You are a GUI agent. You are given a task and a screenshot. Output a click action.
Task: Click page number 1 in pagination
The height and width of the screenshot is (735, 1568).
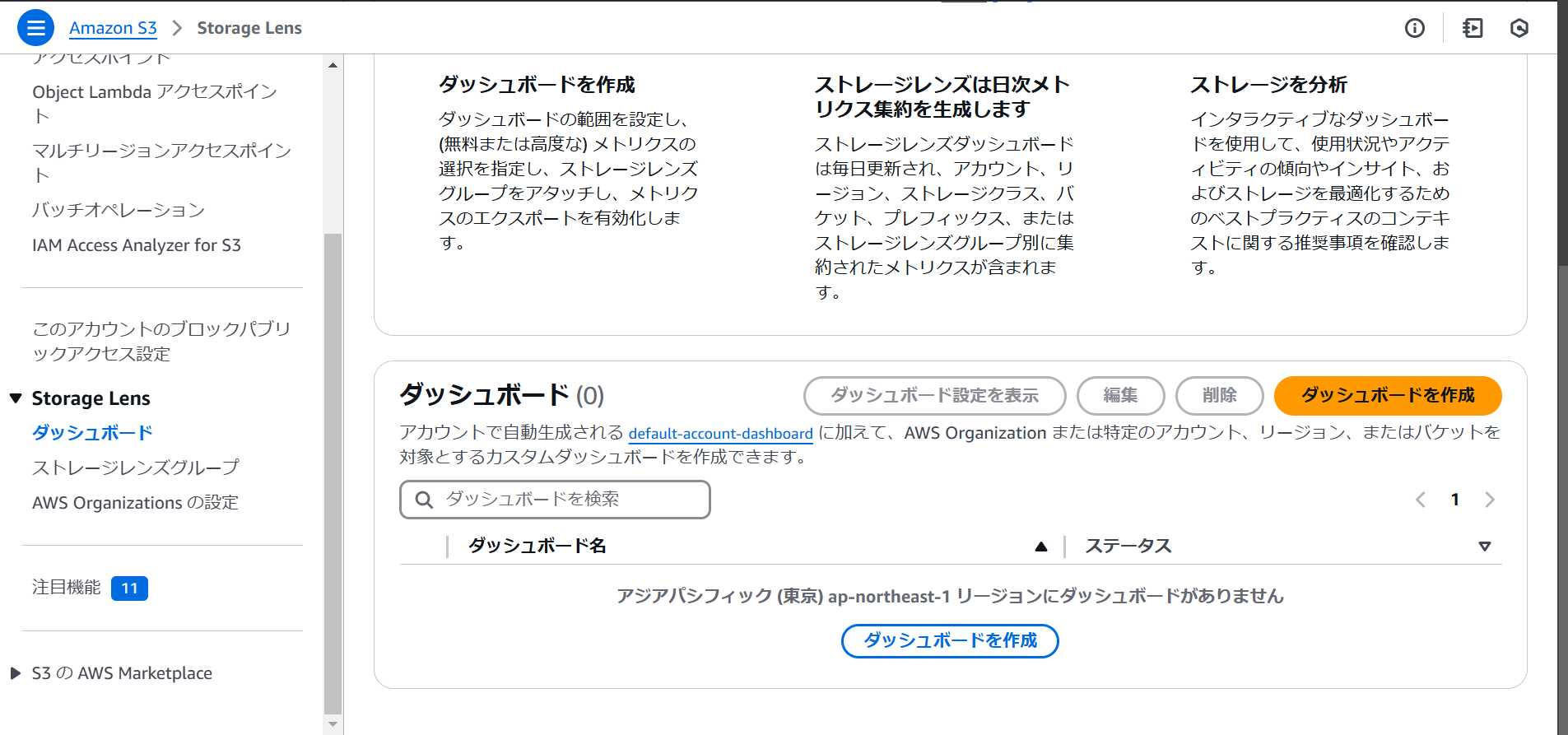coord(1455,500)
